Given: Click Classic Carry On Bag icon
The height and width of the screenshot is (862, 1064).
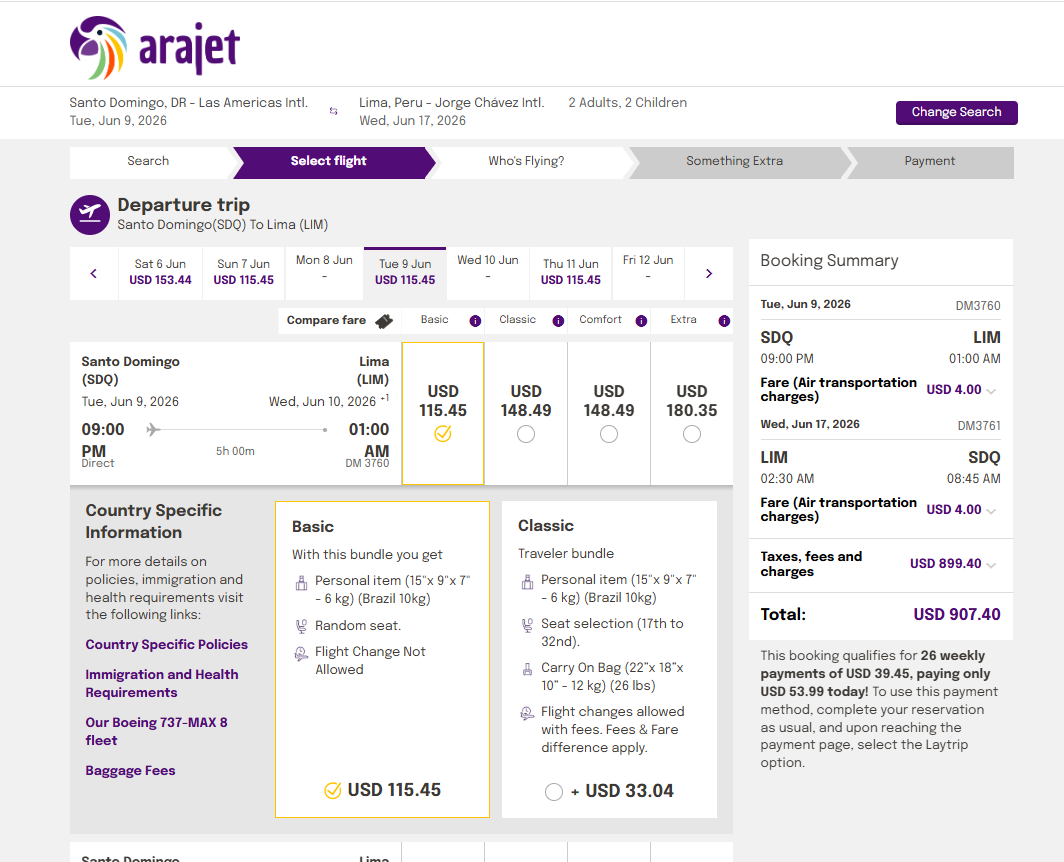Looking at the screenshot, I should pyautogui.click(x=527, y=669).
